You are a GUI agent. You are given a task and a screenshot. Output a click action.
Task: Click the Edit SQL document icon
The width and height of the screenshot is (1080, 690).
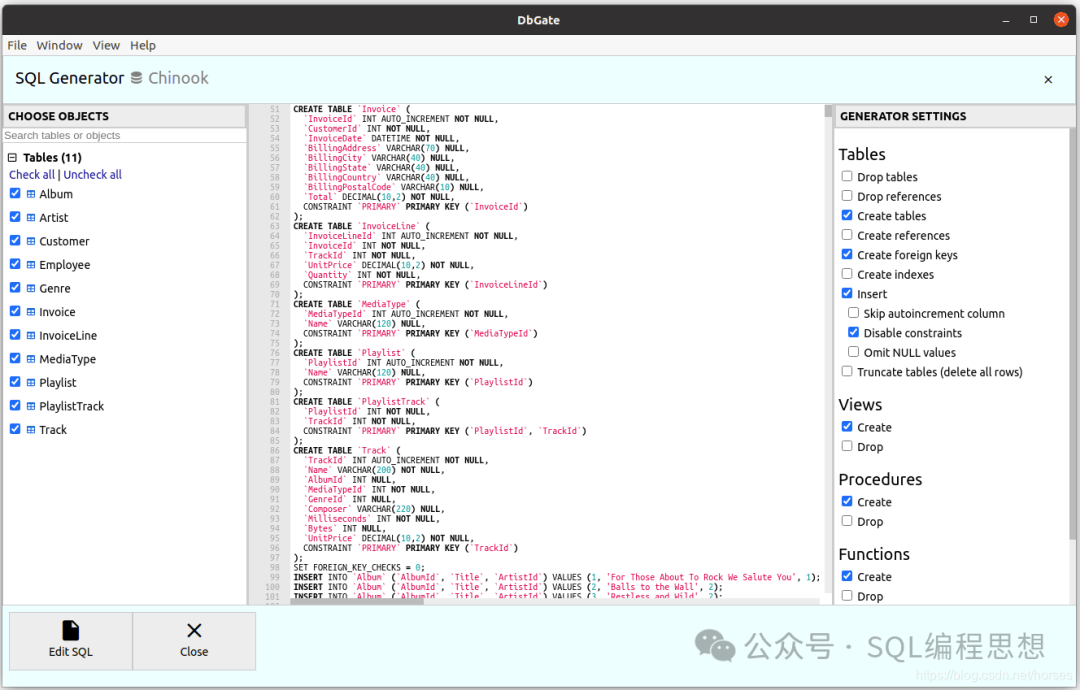click(70, 630)
